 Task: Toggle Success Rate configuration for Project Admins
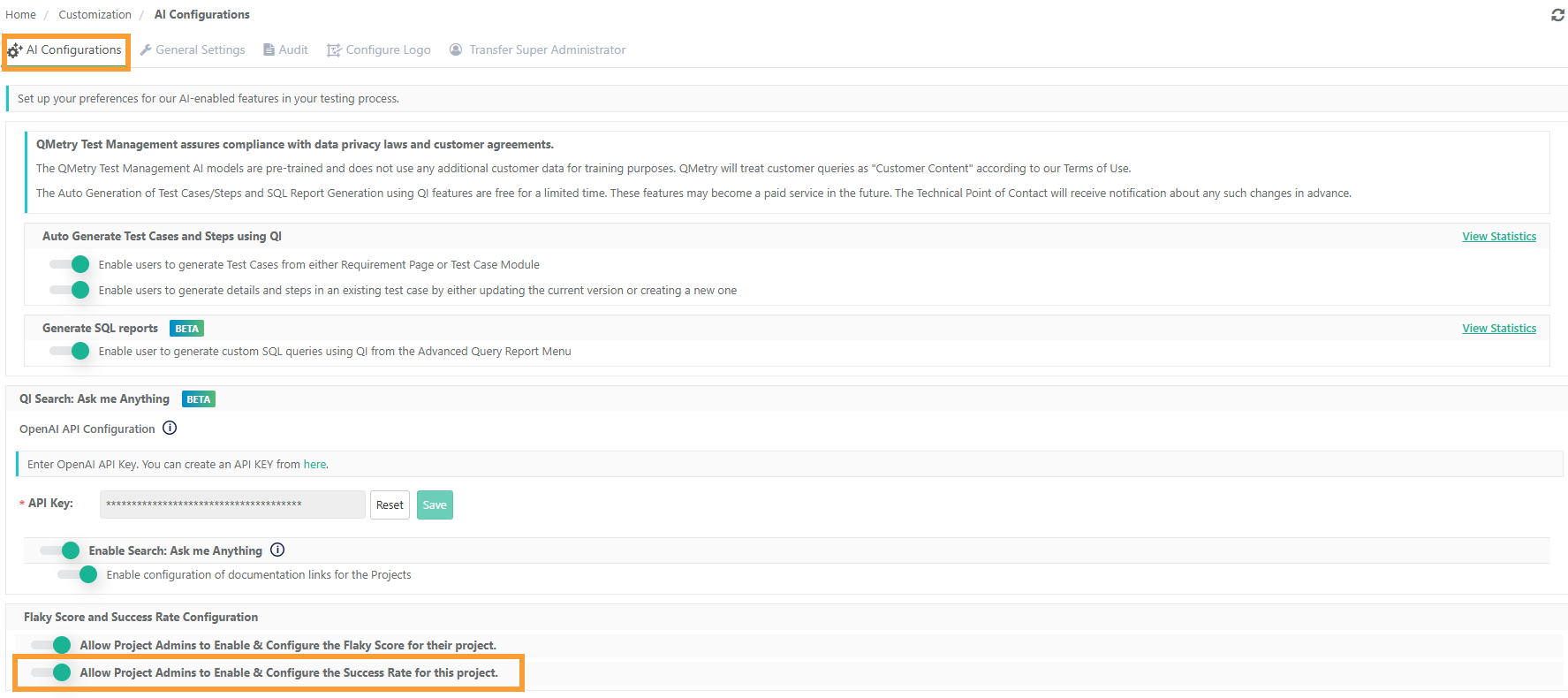pos(51,672)
